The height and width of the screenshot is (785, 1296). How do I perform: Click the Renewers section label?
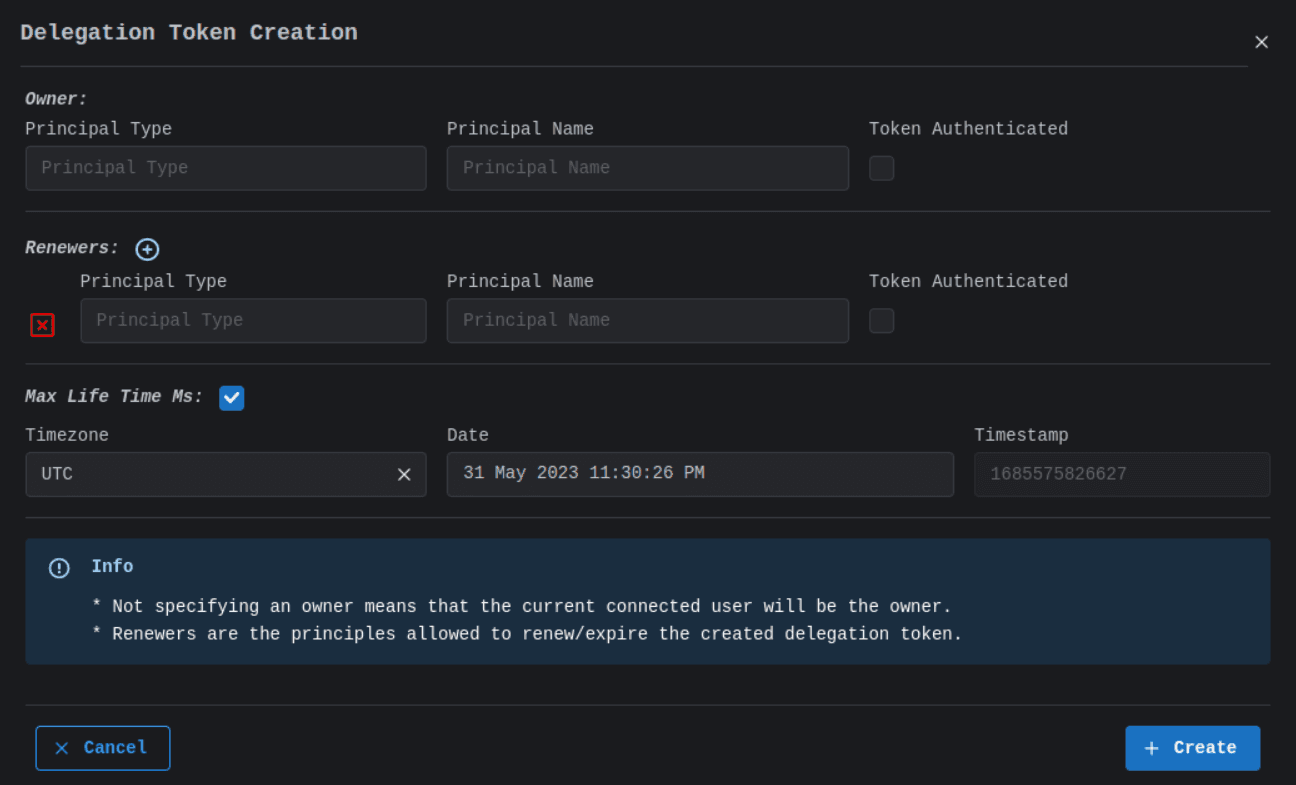point(72,248)
